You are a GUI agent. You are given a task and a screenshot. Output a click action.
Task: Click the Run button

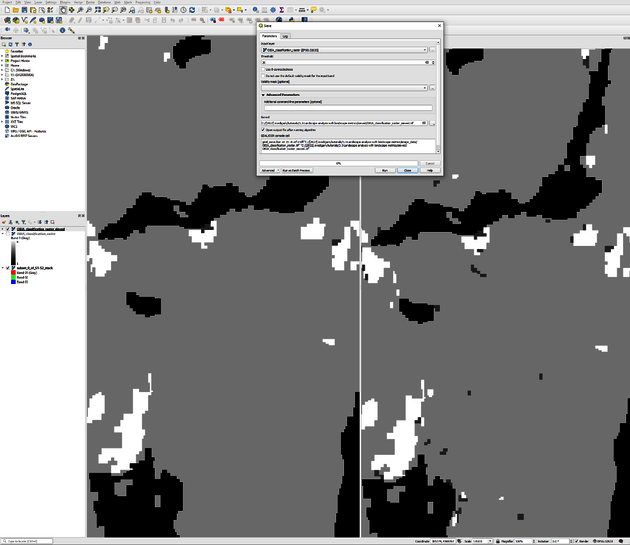tap(385, 170)
